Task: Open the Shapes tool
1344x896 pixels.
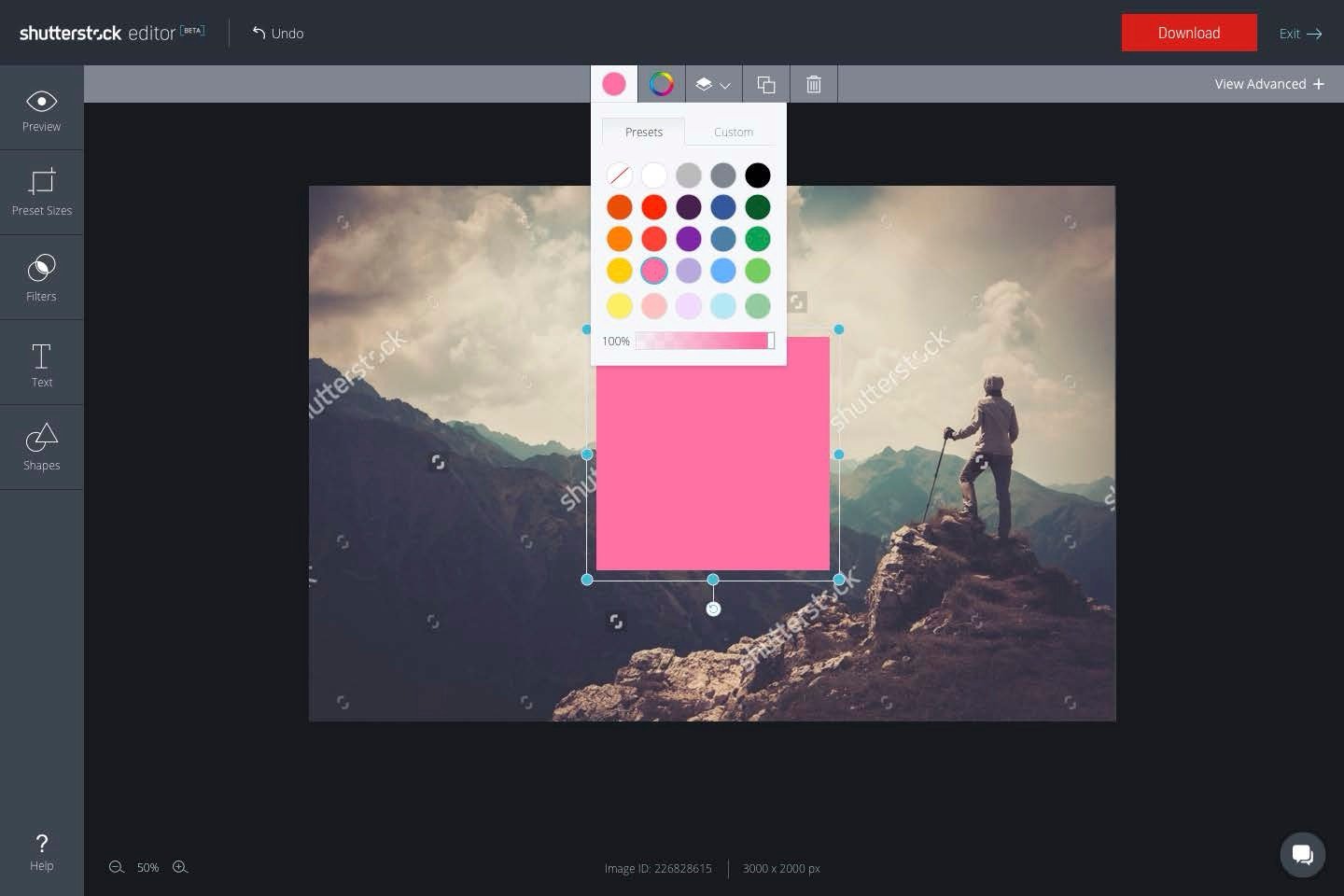Action: [x=41, y=447]
